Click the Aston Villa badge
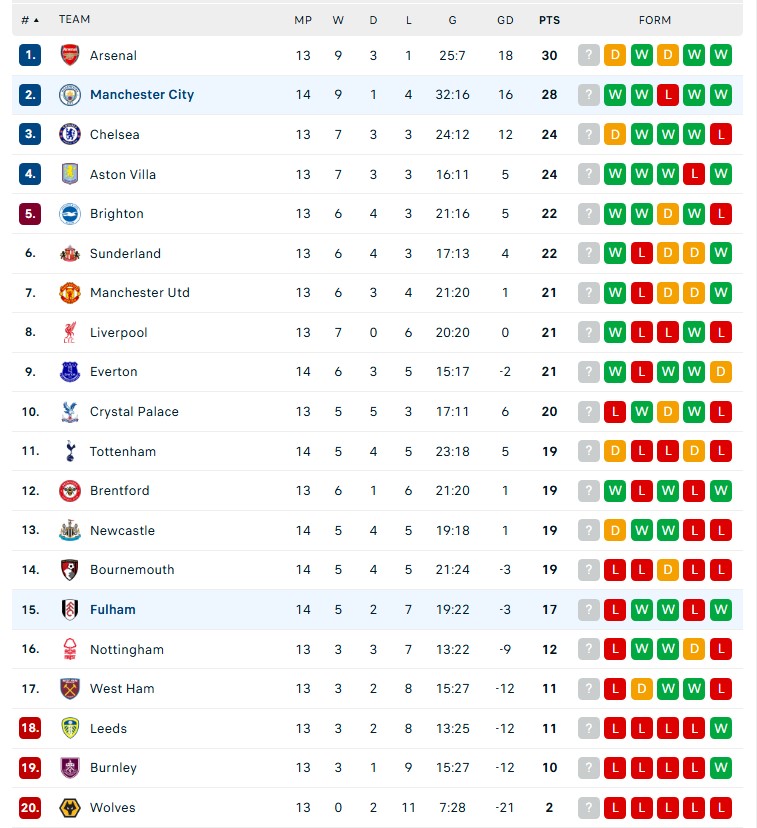Viewport: 757px width, 828px height. [69, 174]
